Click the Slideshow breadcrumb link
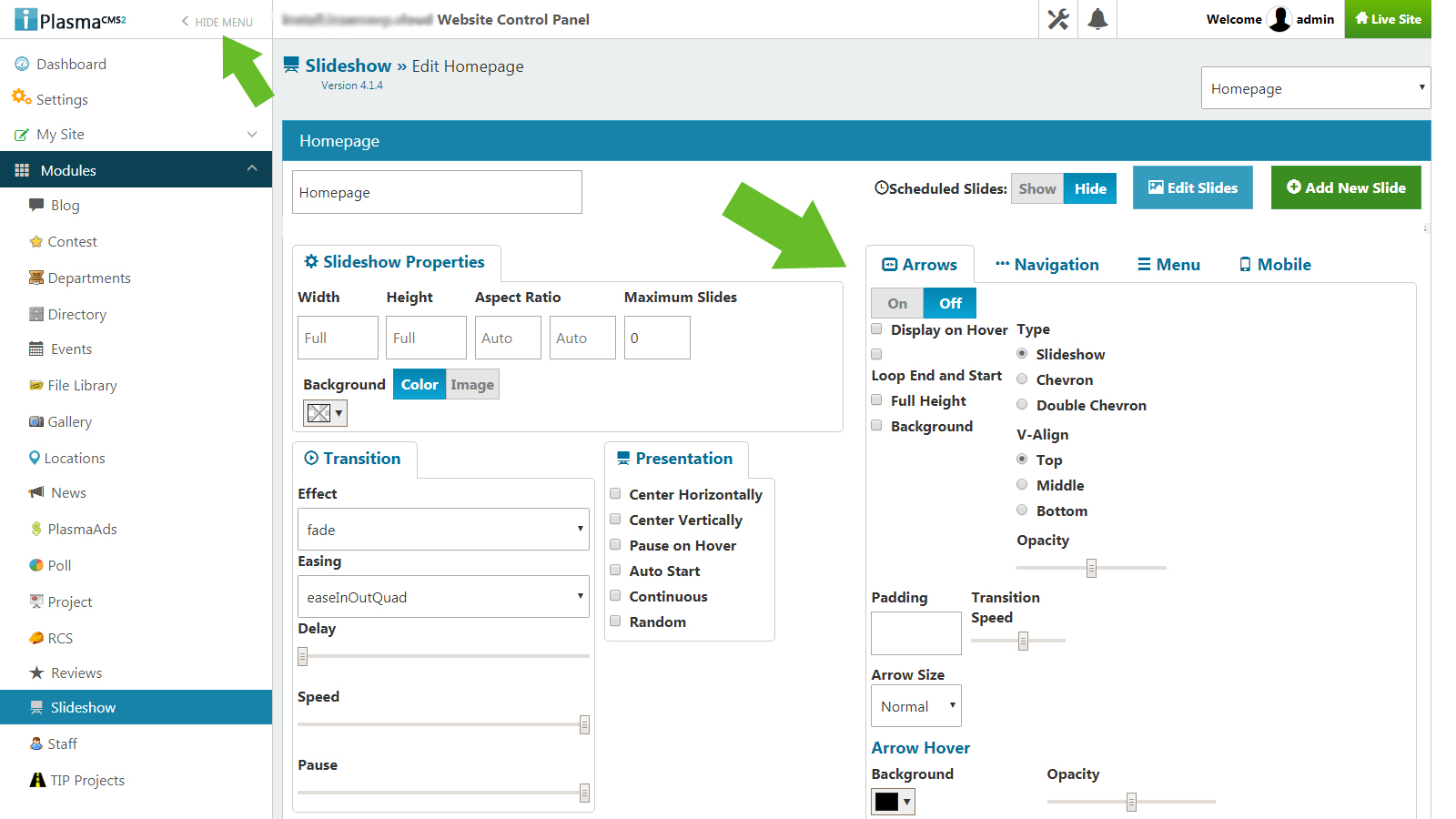 click(x=349, y=66)
